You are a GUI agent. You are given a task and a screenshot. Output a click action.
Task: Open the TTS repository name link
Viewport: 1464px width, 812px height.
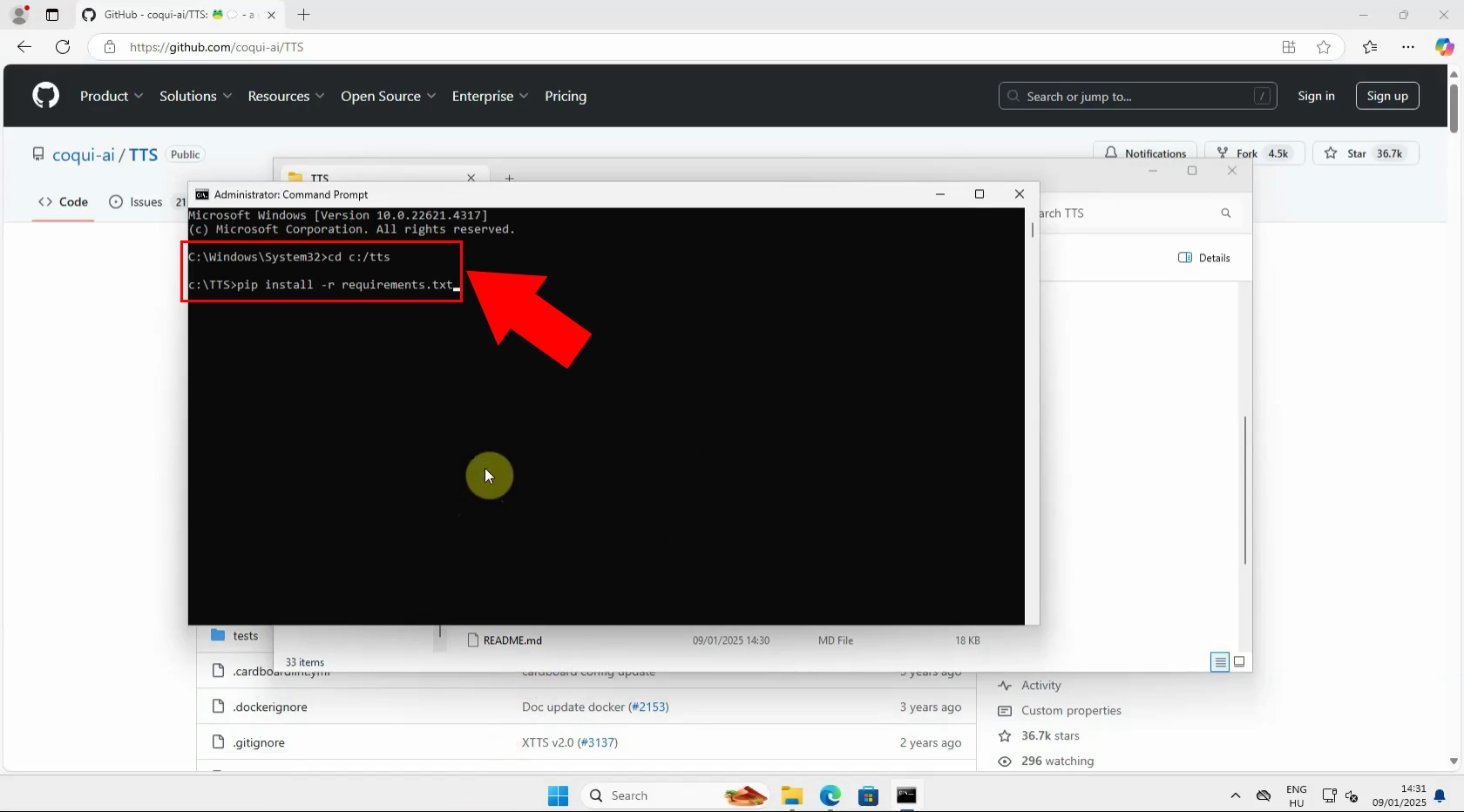click(x=144, y=155)
